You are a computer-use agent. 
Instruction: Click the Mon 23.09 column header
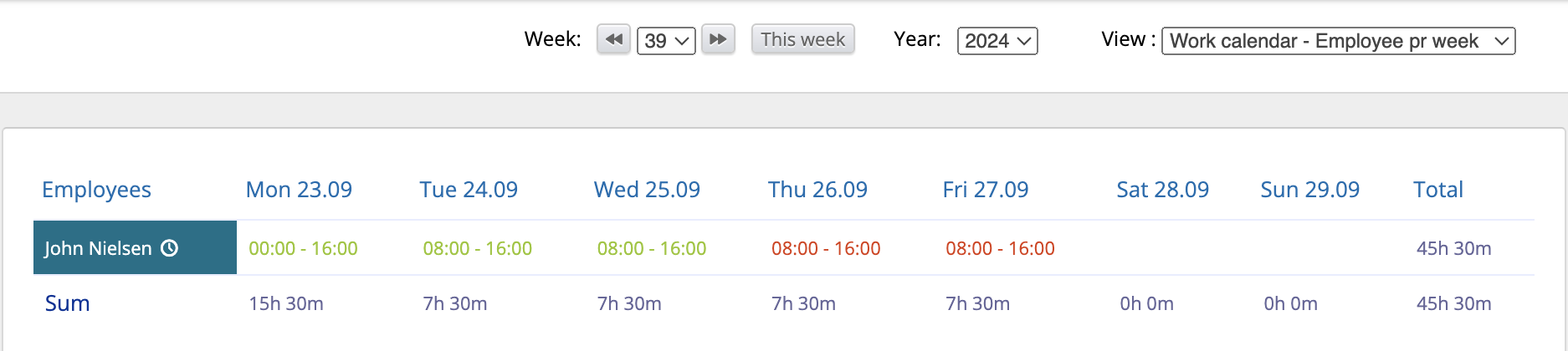pyautogui.click(x=299, y=190)
